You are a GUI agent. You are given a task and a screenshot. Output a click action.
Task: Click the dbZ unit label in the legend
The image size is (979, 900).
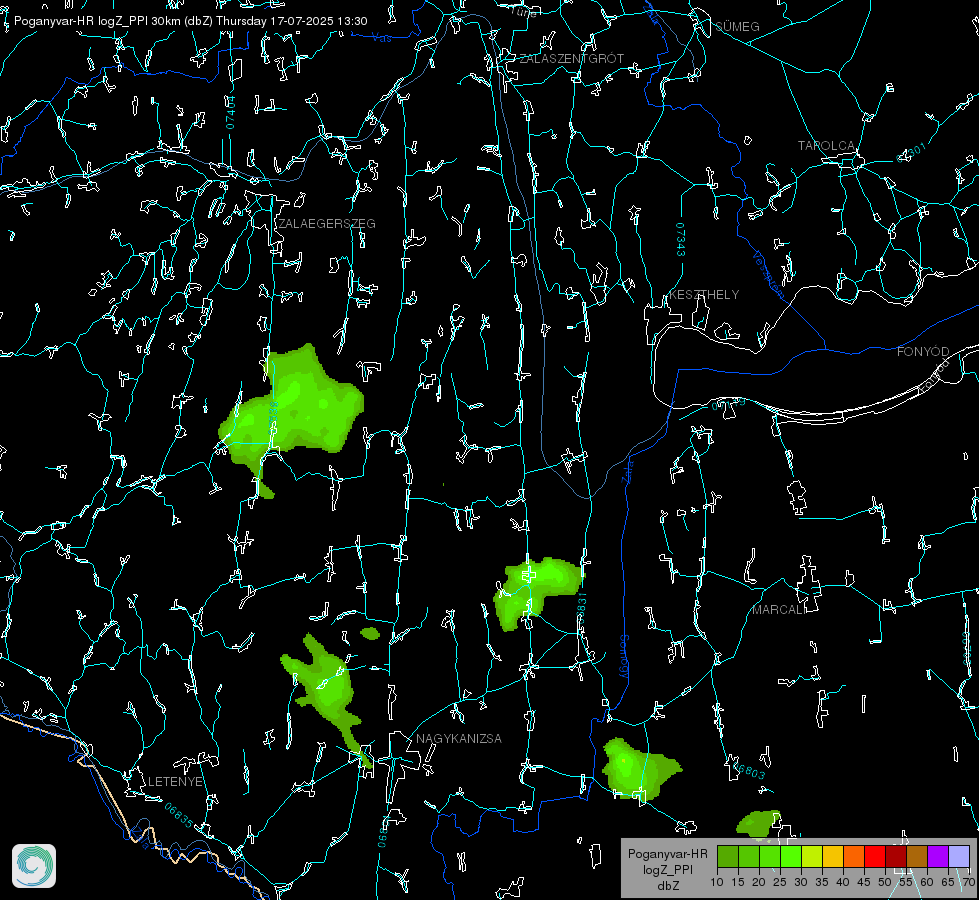point(667,886)
